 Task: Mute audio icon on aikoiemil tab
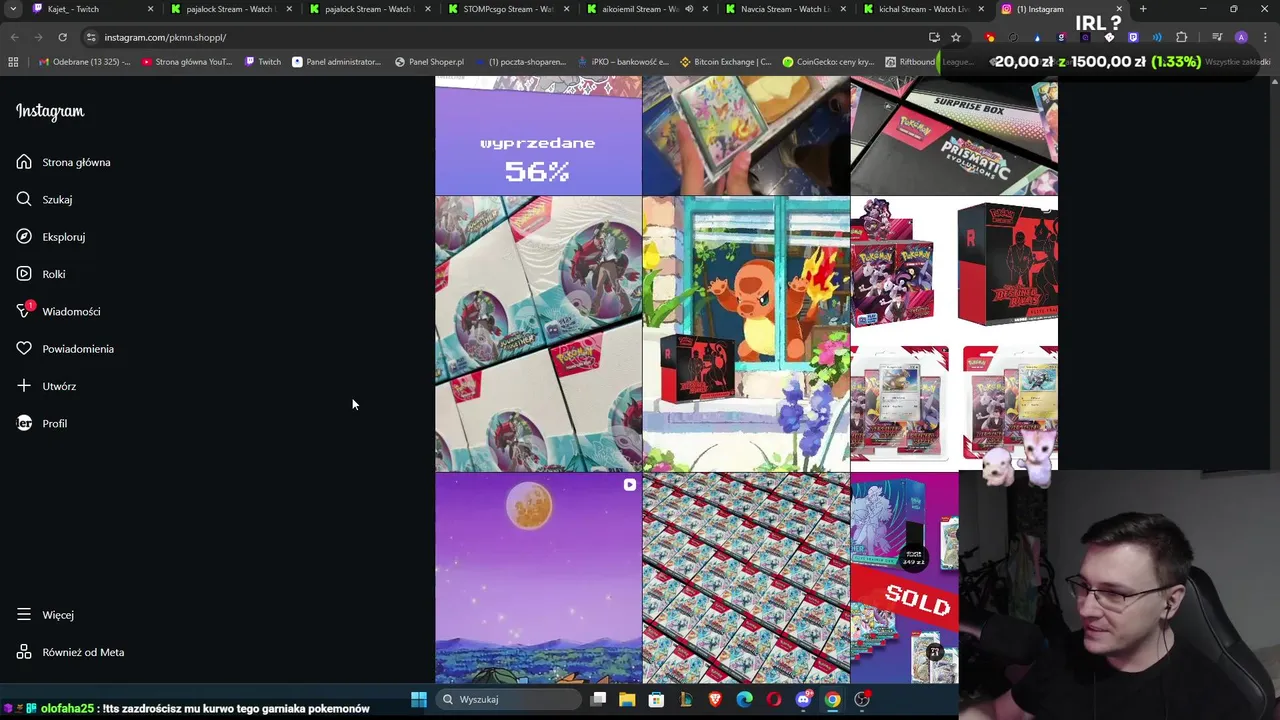[689, 9]
